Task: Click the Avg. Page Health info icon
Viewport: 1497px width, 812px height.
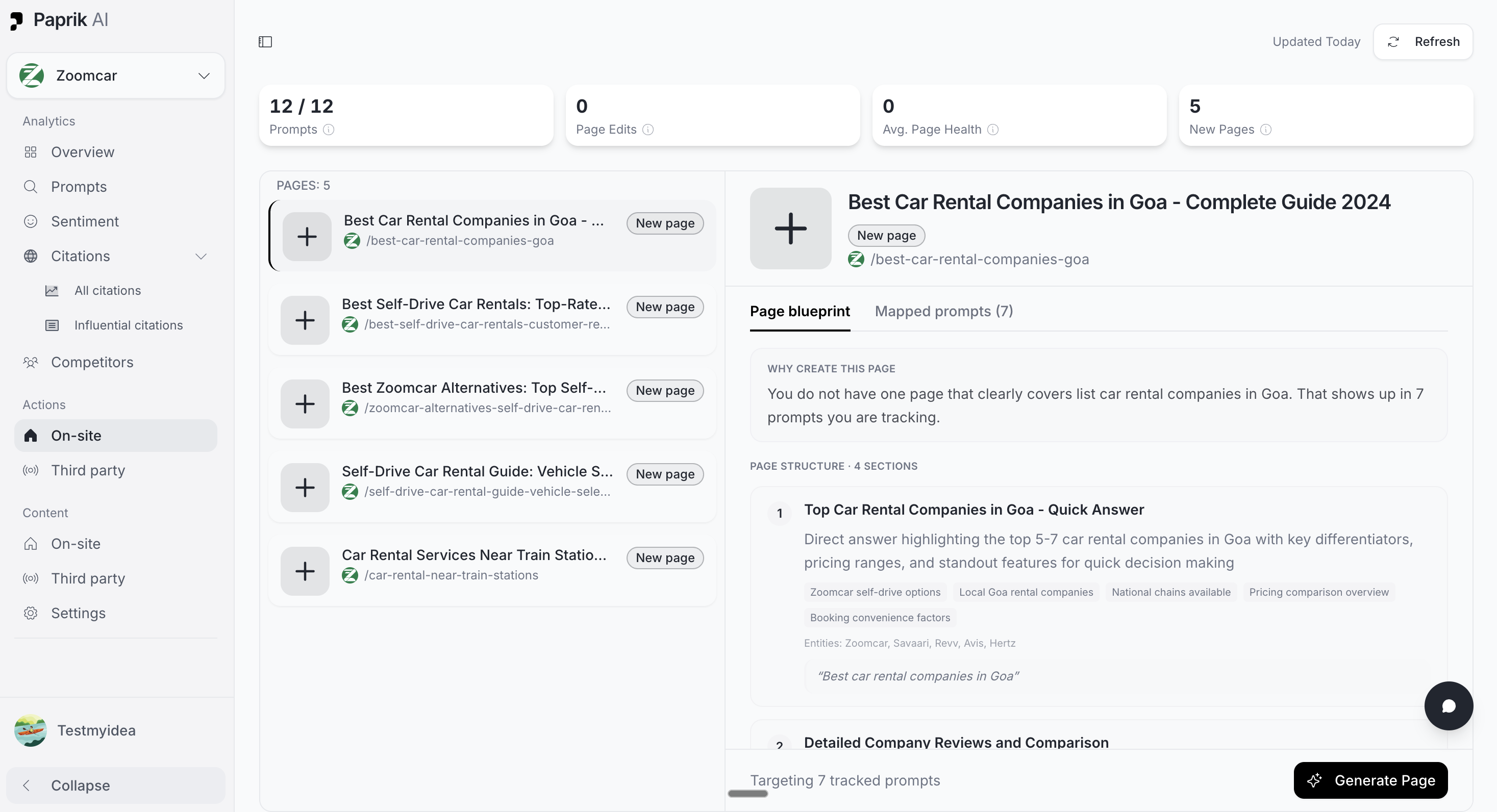Action: [x=993, y=130]
